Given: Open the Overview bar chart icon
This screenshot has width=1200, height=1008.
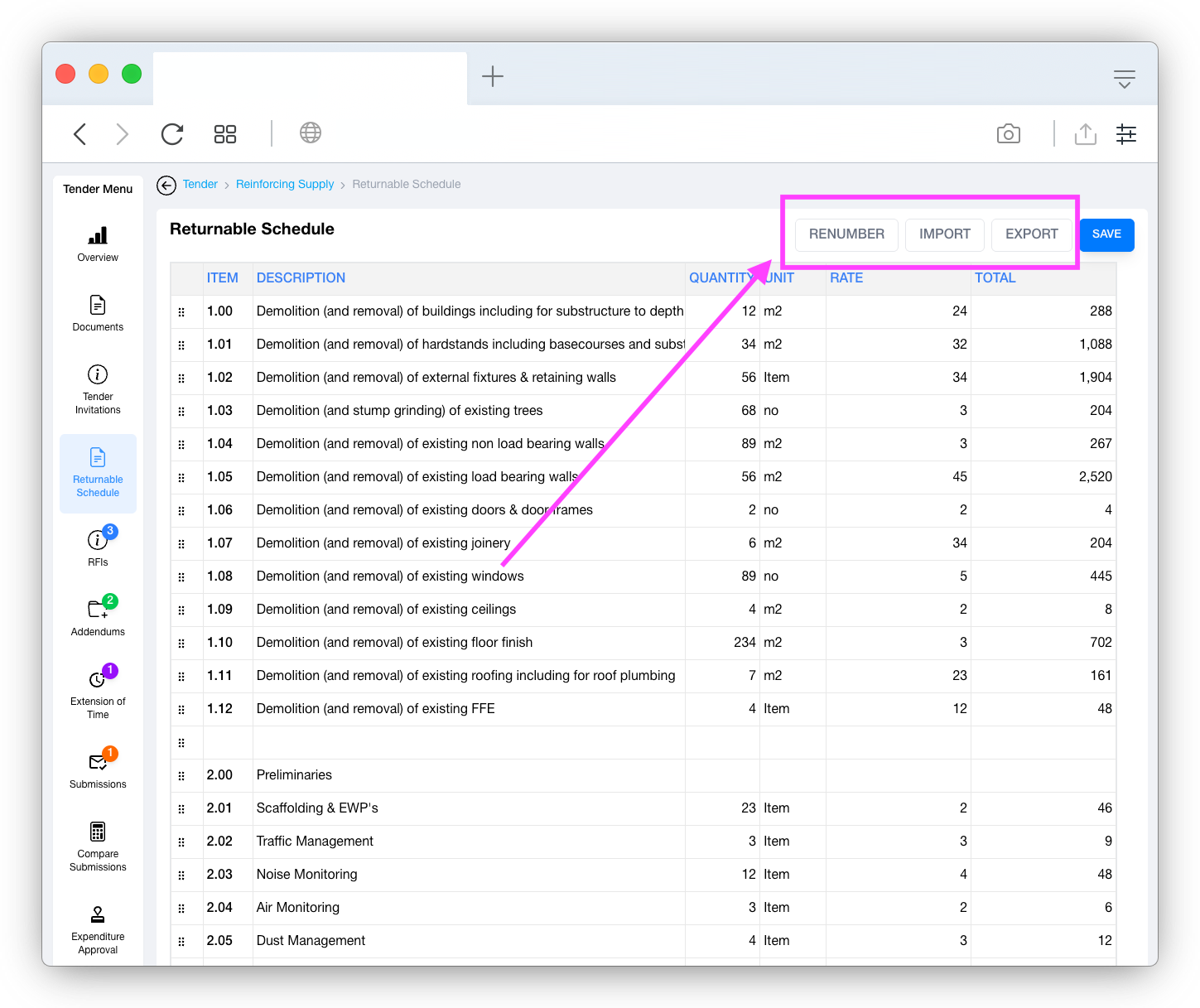Looking at the screenshot, I should pyautogui.click(x=98, y=236).
